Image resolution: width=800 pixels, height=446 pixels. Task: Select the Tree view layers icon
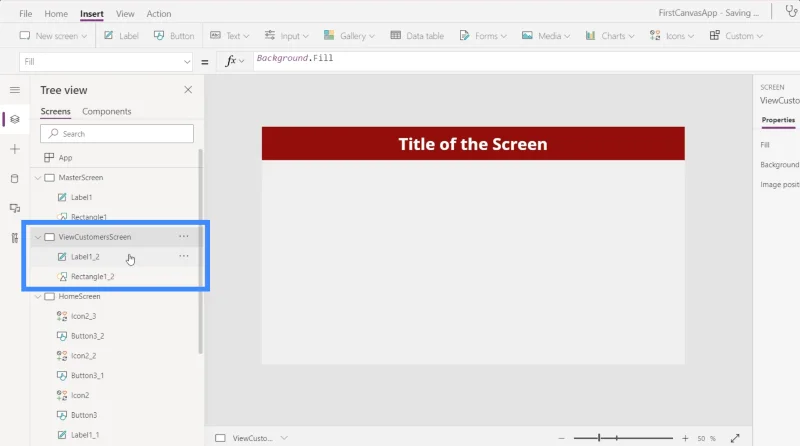tap(15, 119)
